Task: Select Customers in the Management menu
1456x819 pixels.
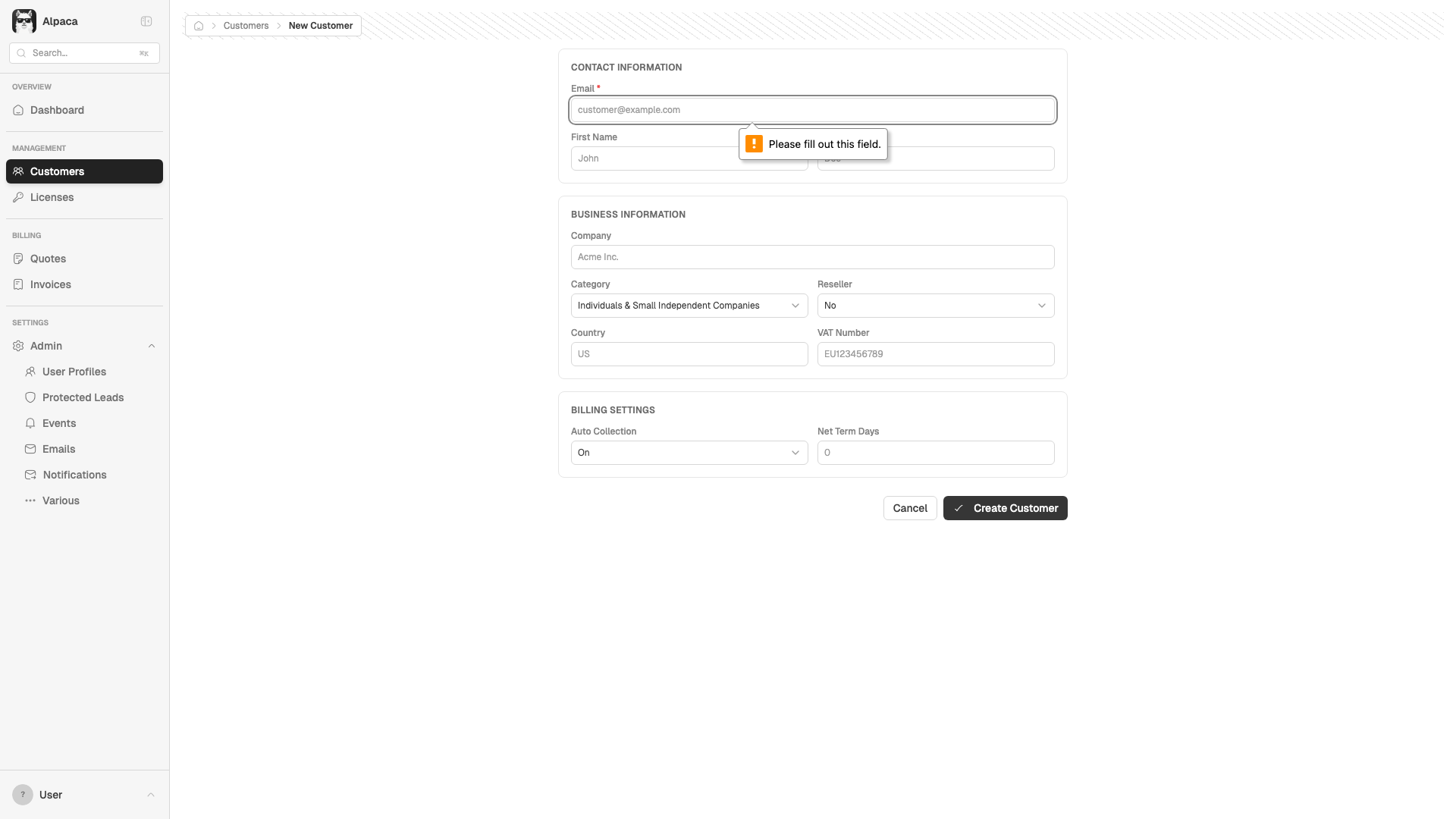Action: [56, 171]
